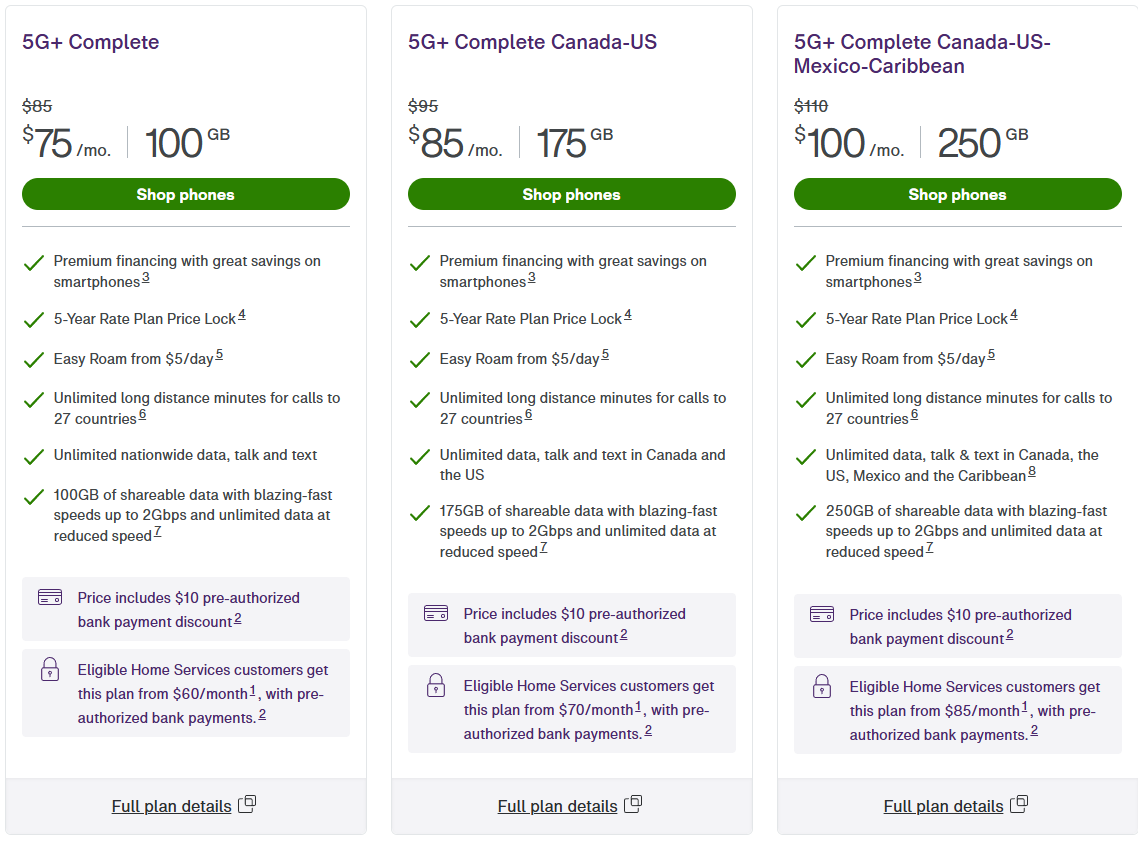Click the credit card icon in the Canada-US plan

436,613
